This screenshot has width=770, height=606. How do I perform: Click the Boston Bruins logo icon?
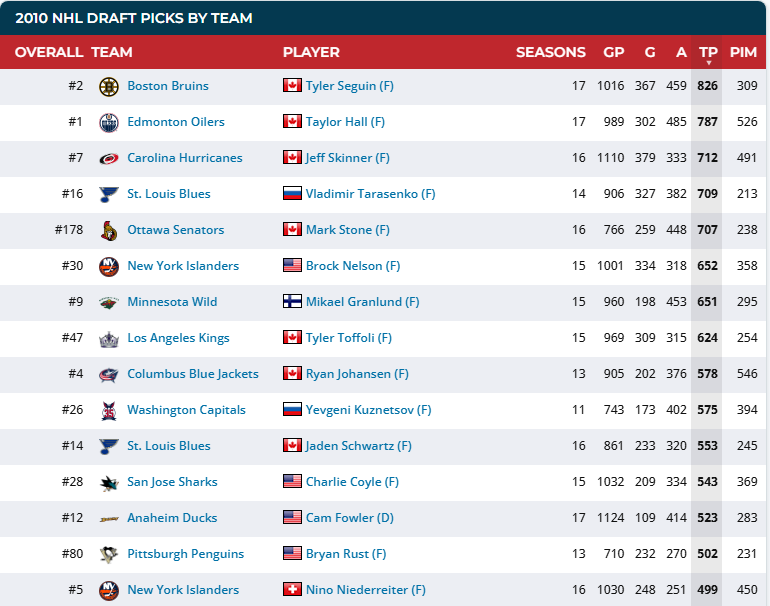(x=109, y=86)
